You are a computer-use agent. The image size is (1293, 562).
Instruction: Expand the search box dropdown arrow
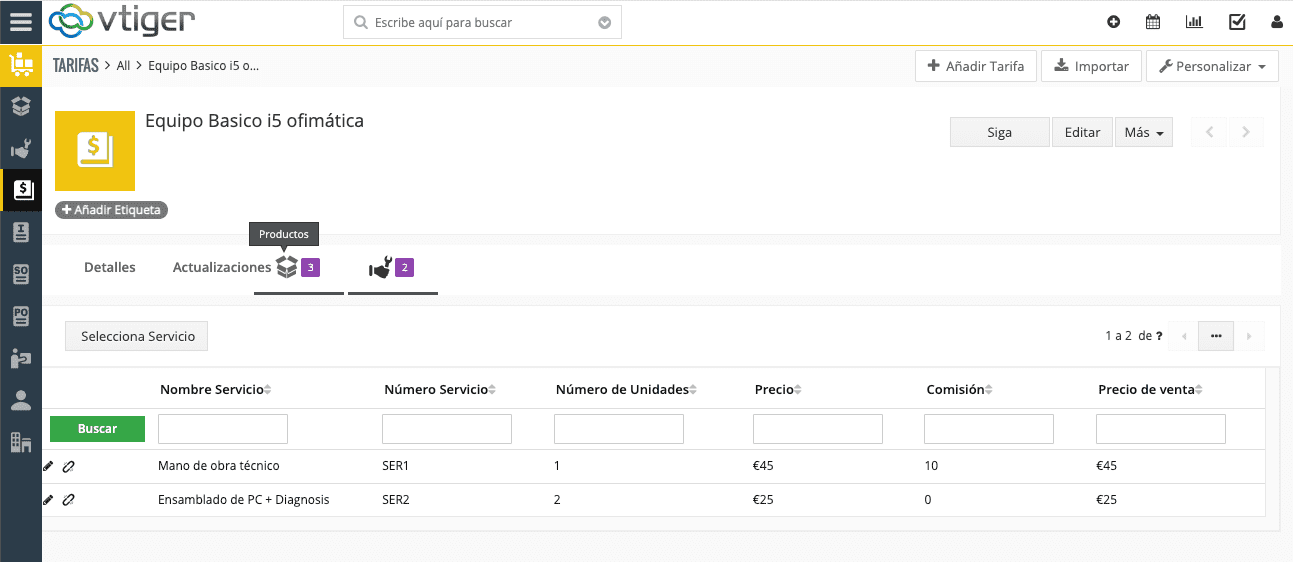pyautogui.click(x=604, y=22)
